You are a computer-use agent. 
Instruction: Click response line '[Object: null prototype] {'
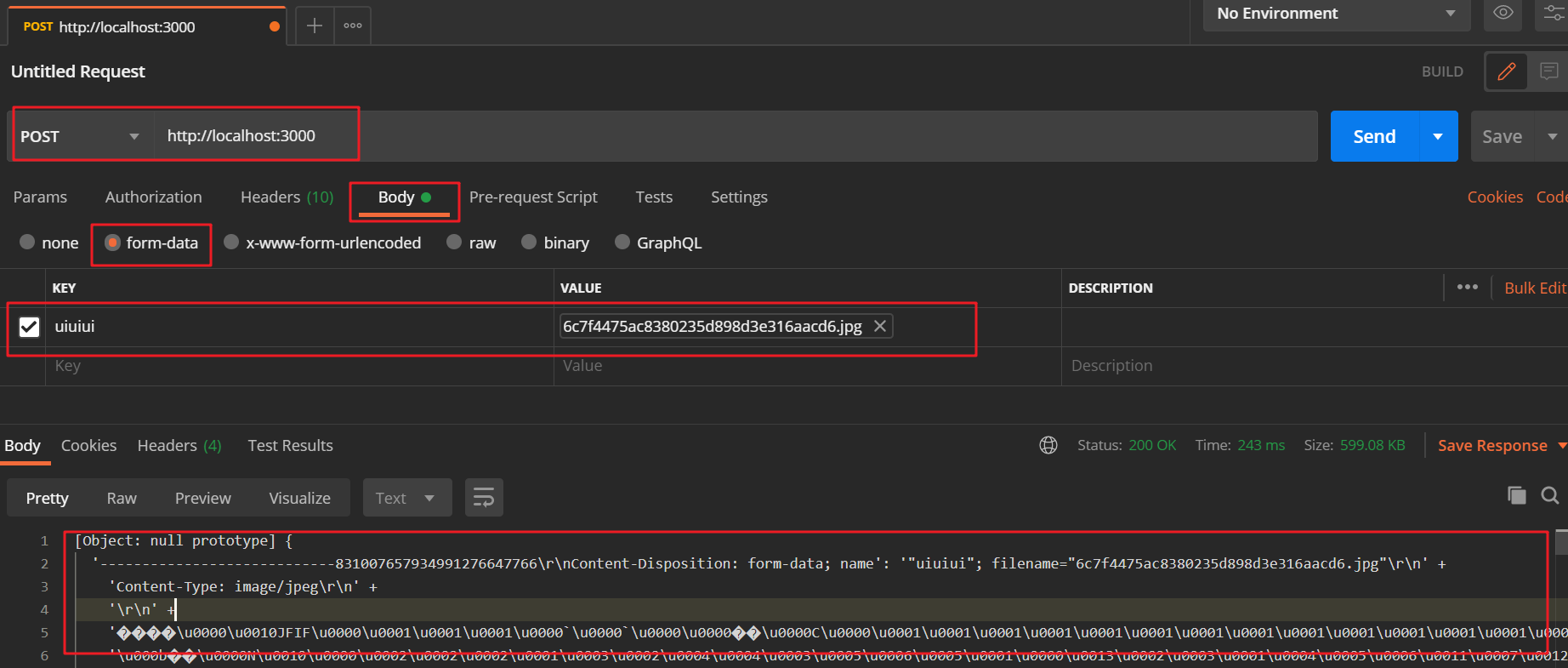tap(184, 541)
